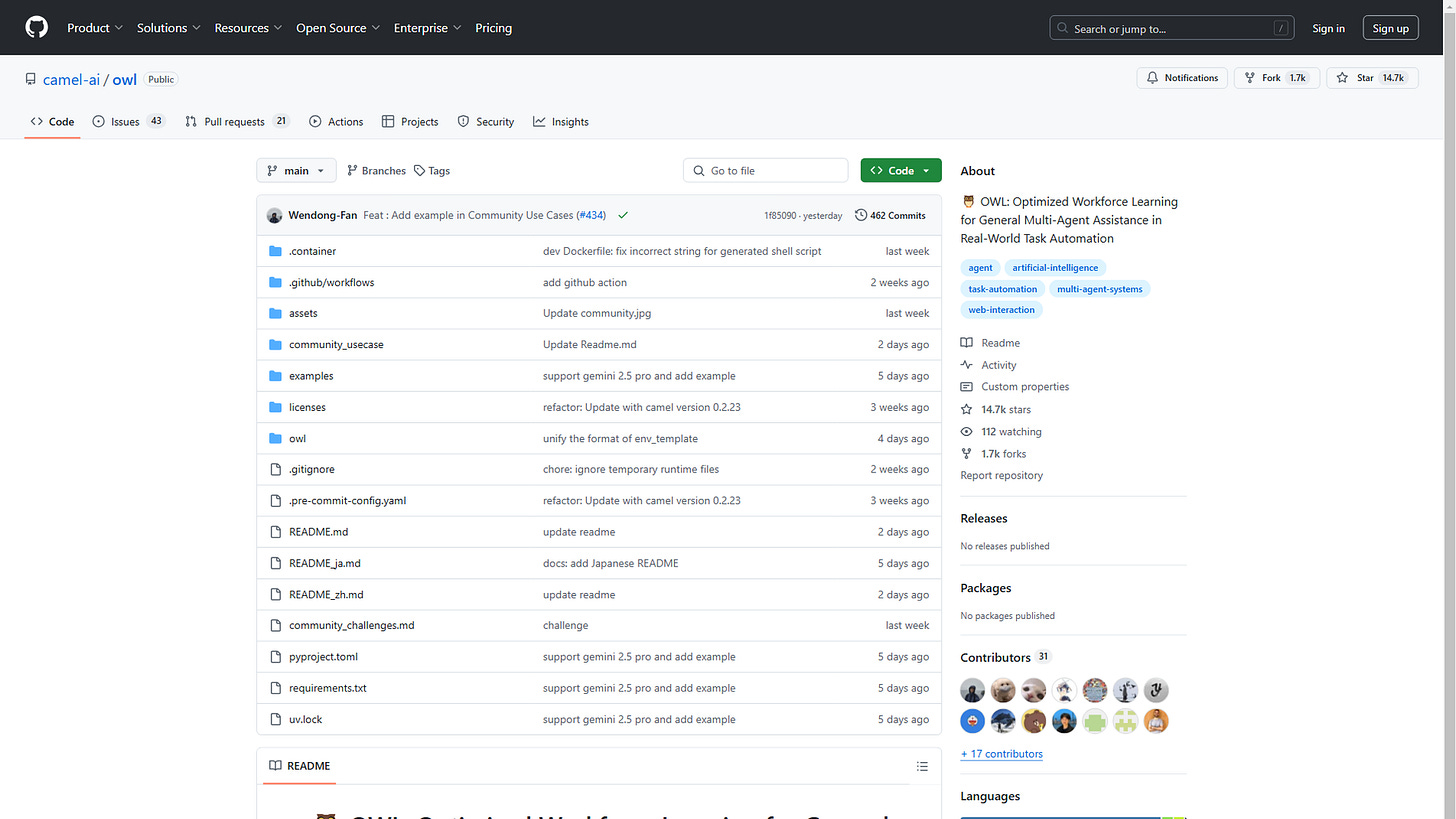Click the green check status icon

pos(623,215)
